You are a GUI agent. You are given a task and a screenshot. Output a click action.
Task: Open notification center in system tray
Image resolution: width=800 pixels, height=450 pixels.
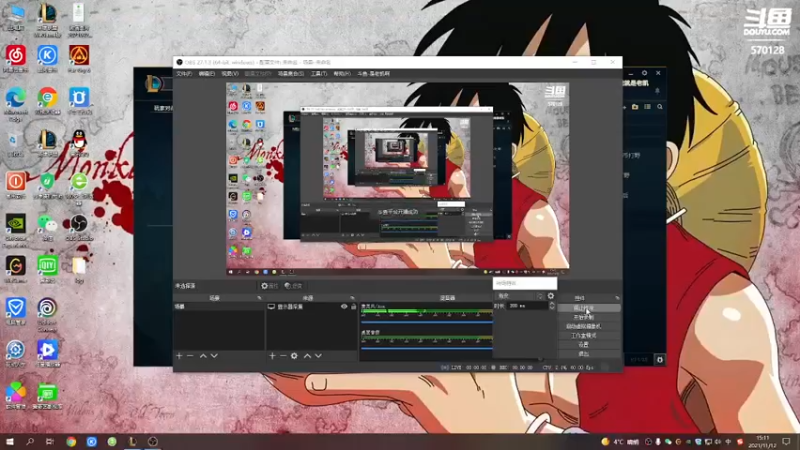(787, 441)
